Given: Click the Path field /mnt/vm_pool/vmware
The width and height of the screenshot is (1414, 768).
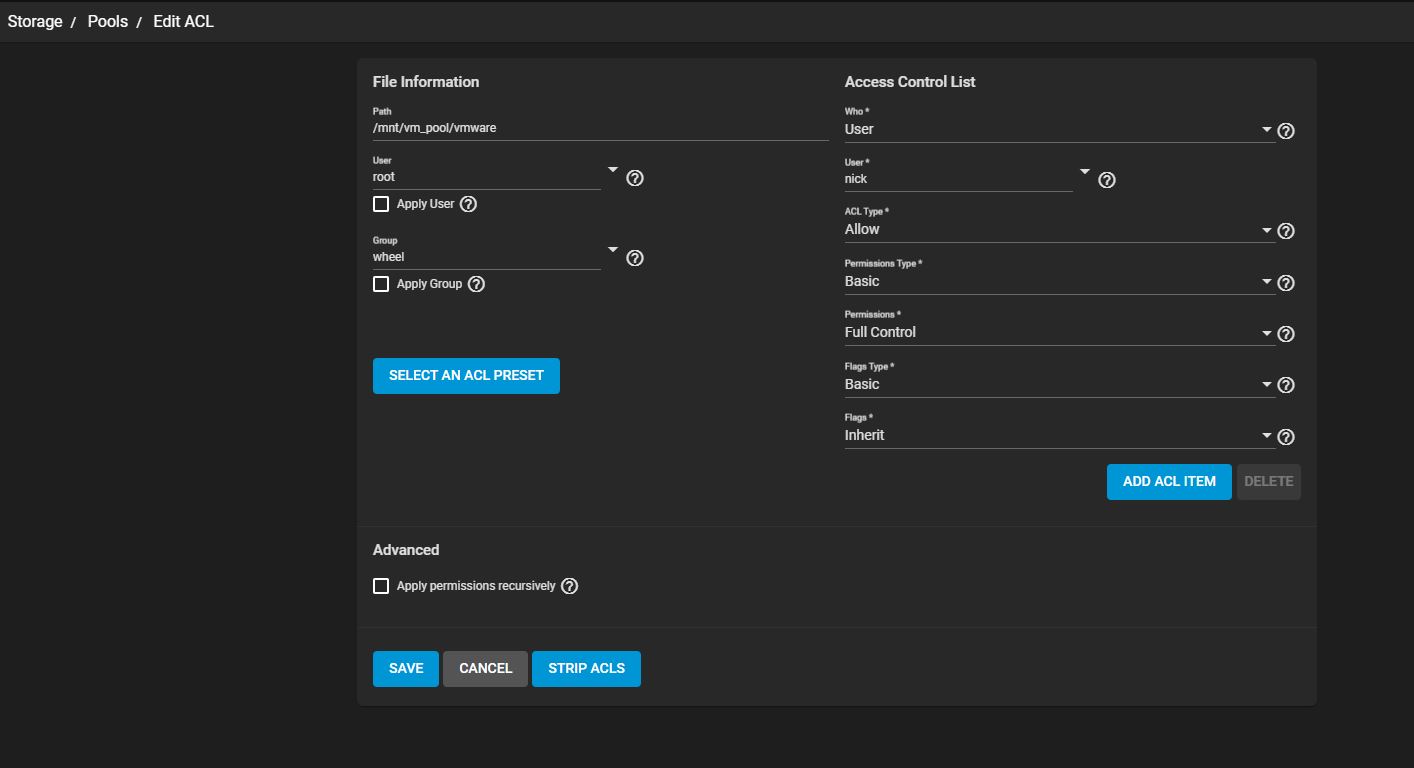Looking at the screenshot, I should point(600,128).
